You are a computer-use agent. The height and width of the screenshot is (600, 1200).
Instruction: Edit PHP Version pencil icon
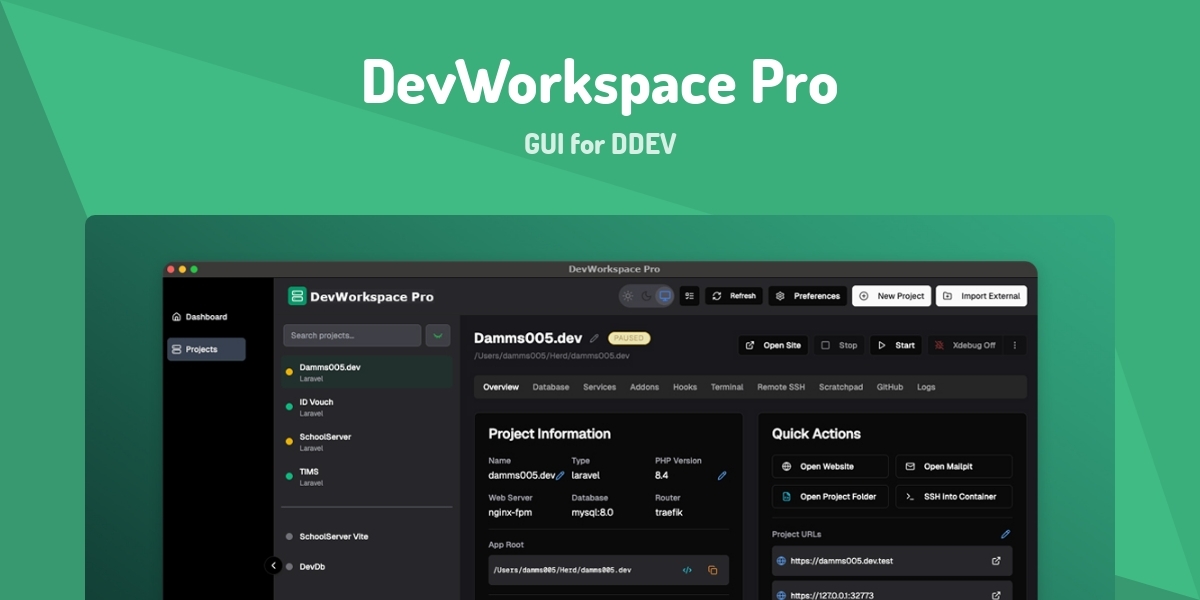click(722, 476)
